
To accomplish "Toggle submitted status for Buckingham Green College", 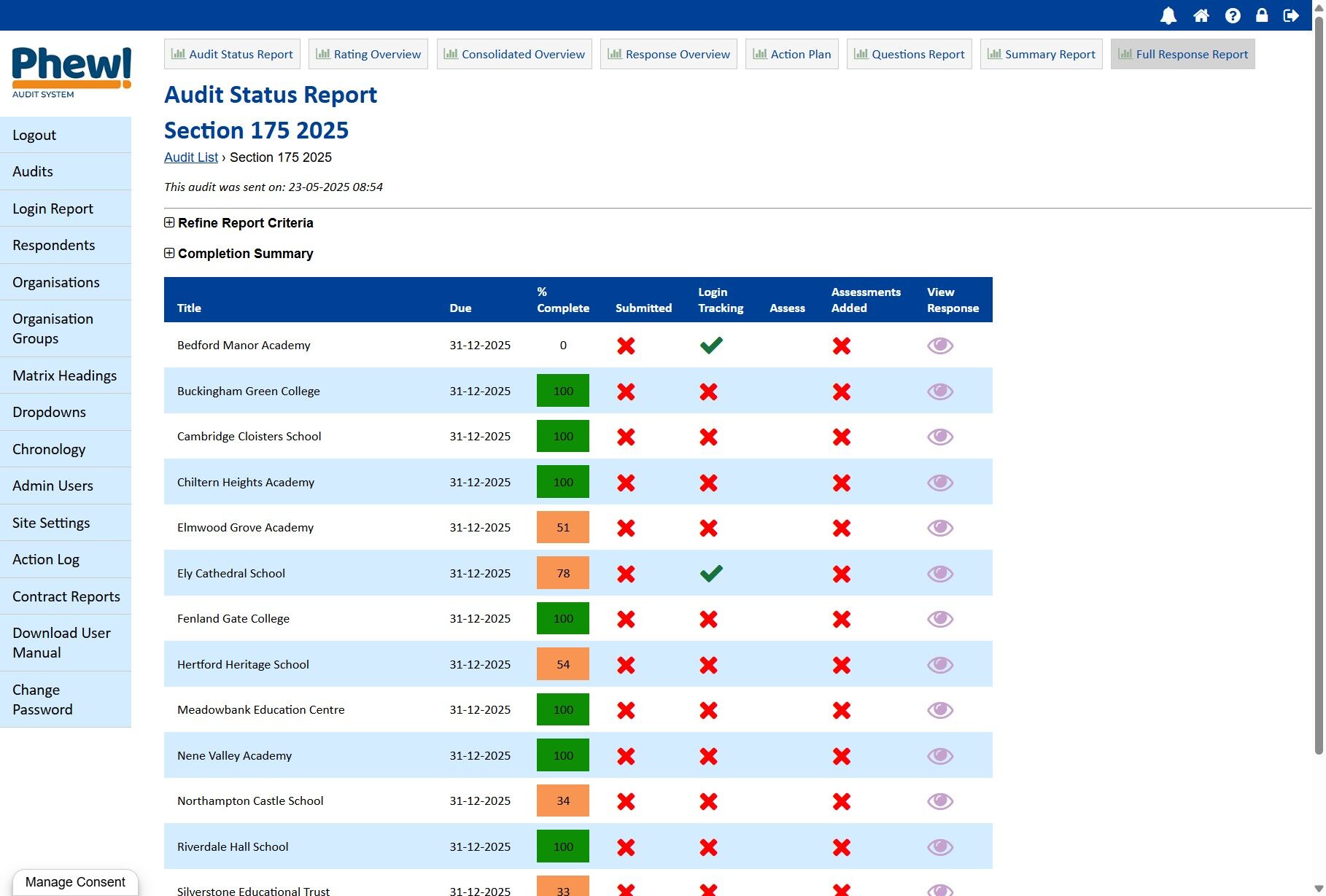I will pos(625,391).
